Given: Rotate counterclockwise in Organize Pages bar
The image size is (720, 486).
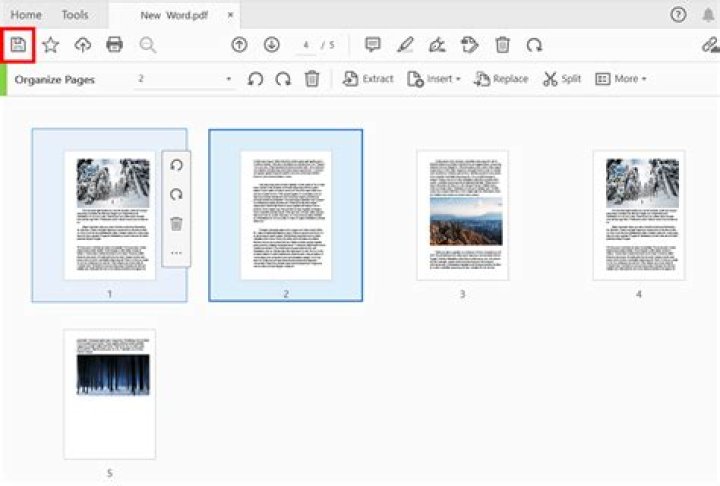Looking at the screenshot, I should pyautogui.click(x=255, y=79).
